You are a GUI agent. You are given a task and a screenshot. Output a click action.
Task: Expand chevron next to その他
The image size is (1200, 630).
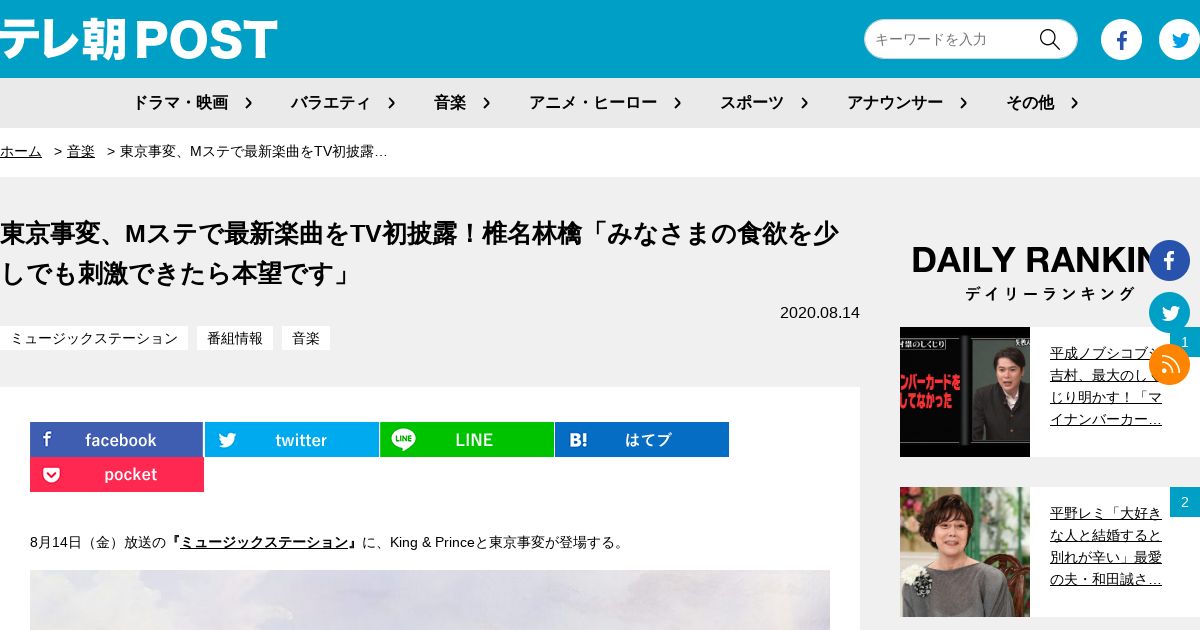(1074, 102)
